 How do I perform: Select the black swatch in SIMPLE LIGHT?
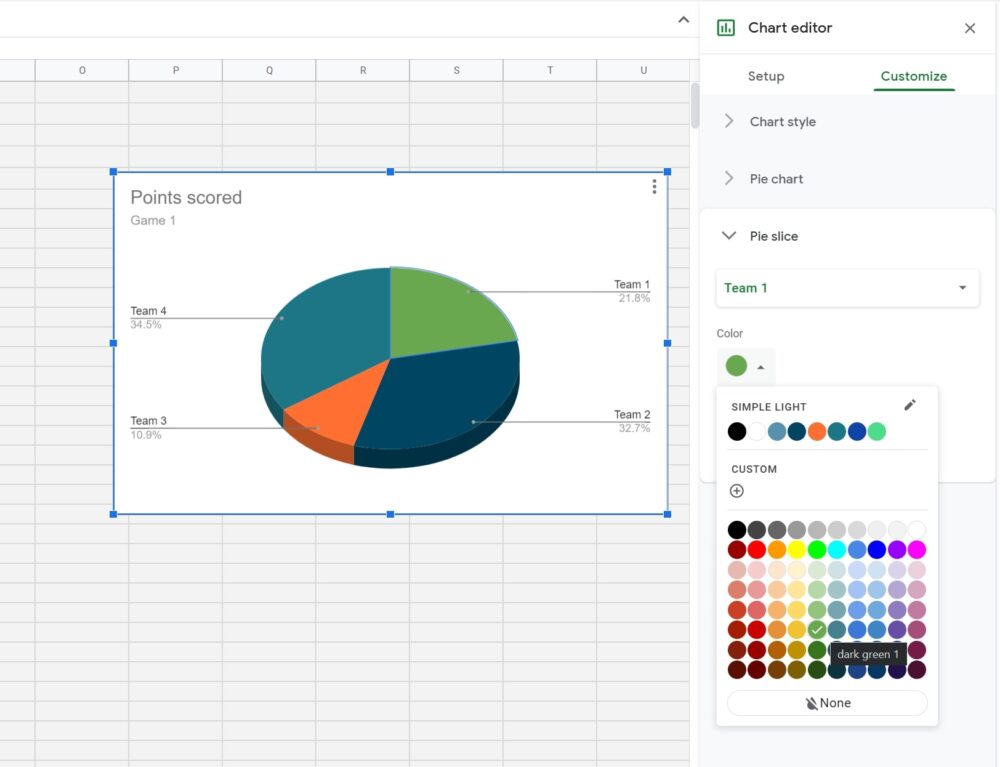pyautogui.click(x=737, y=431)
